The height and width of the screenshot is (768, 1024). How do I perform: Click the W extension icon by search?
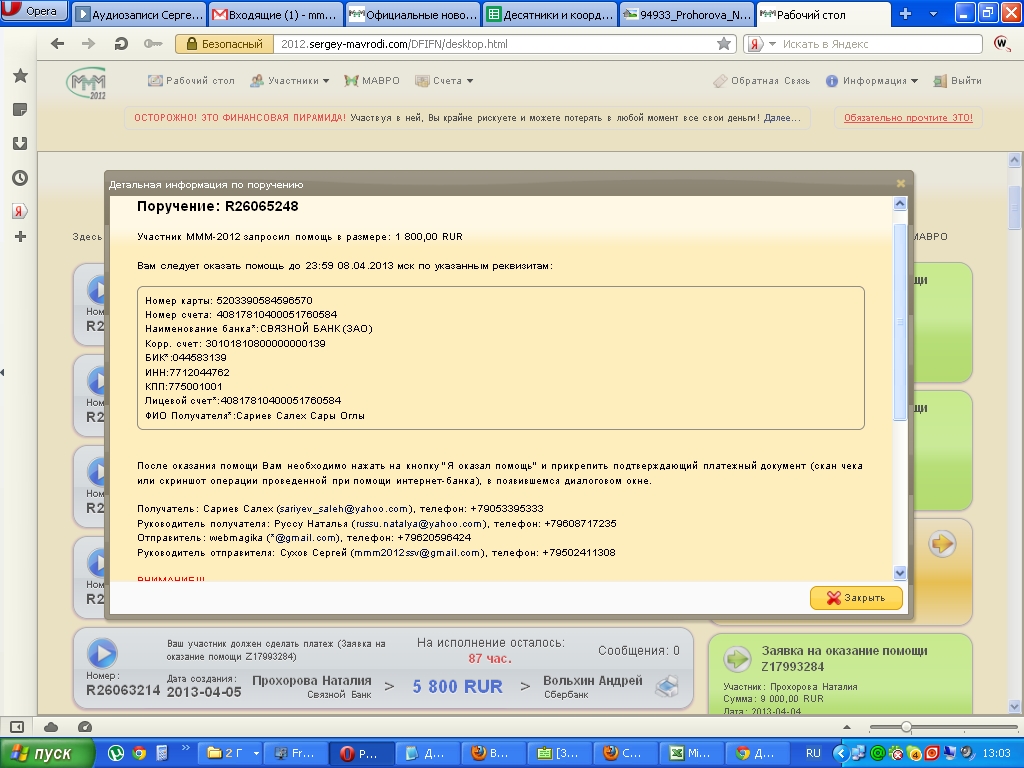click(x=1002, y=44)
